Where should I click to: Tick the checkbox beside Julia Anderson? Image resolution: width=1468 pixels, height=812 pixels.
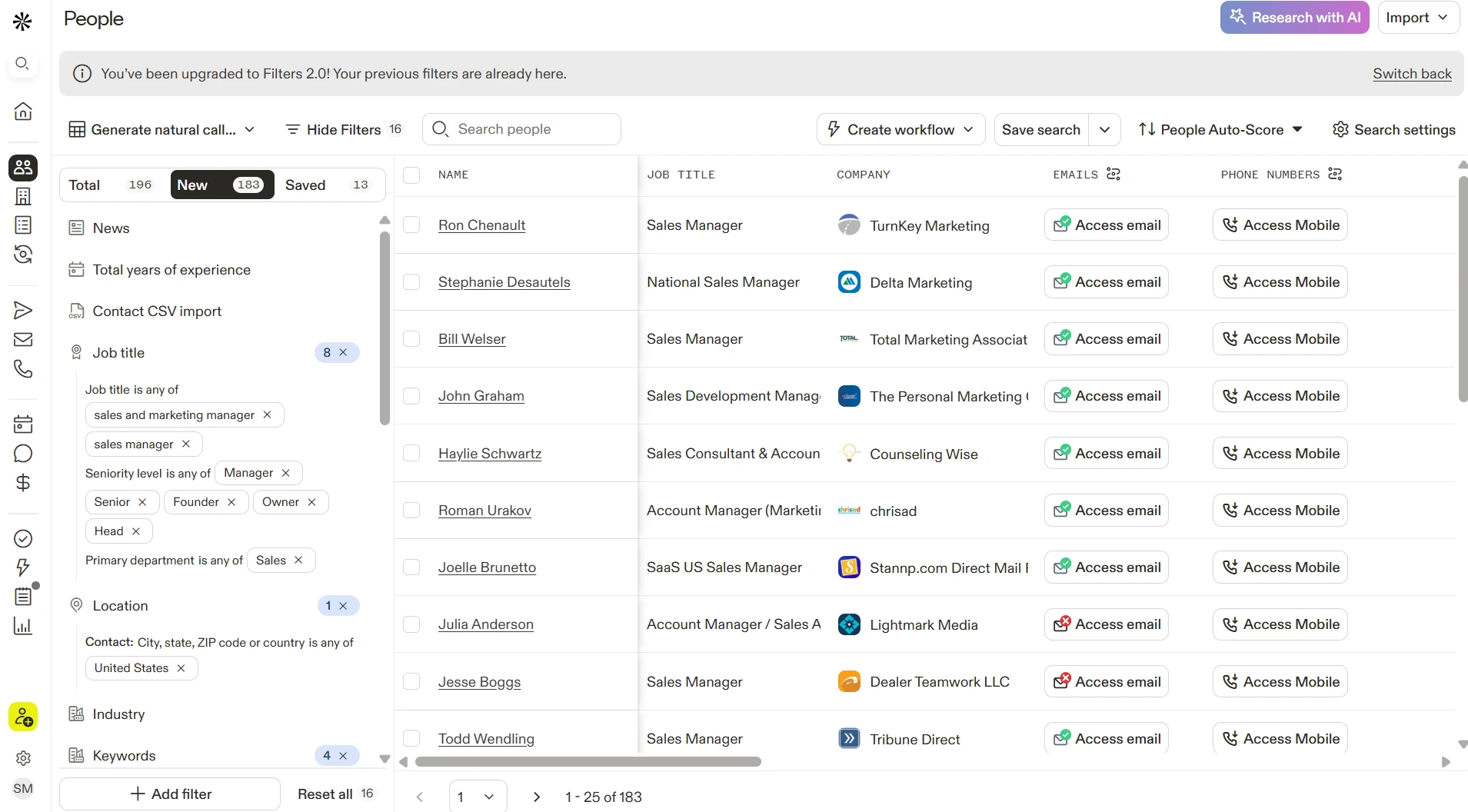point(411,624)
